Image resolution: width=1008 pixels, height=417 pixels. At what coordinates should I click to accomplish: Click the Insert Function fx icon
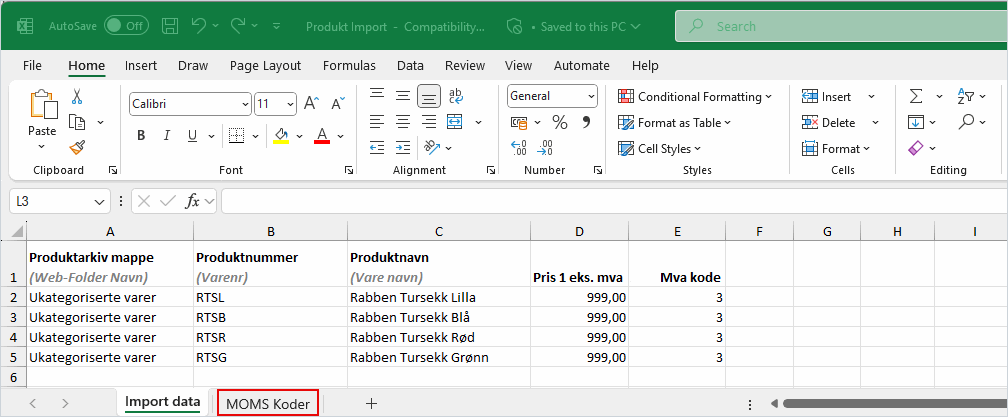[x=193, y=201]
